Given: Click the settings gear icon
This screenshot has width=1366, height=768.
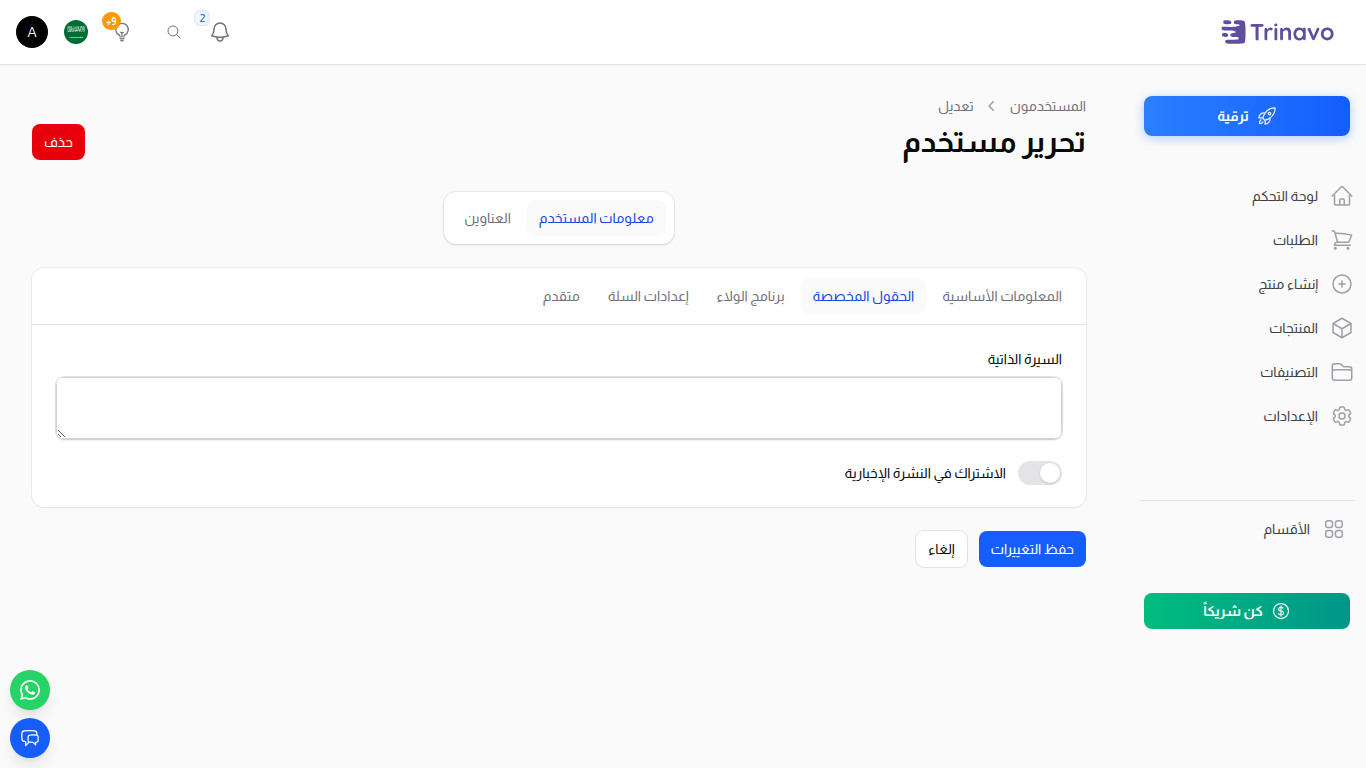Looking at the screenshot, I should click(1342, 416).
